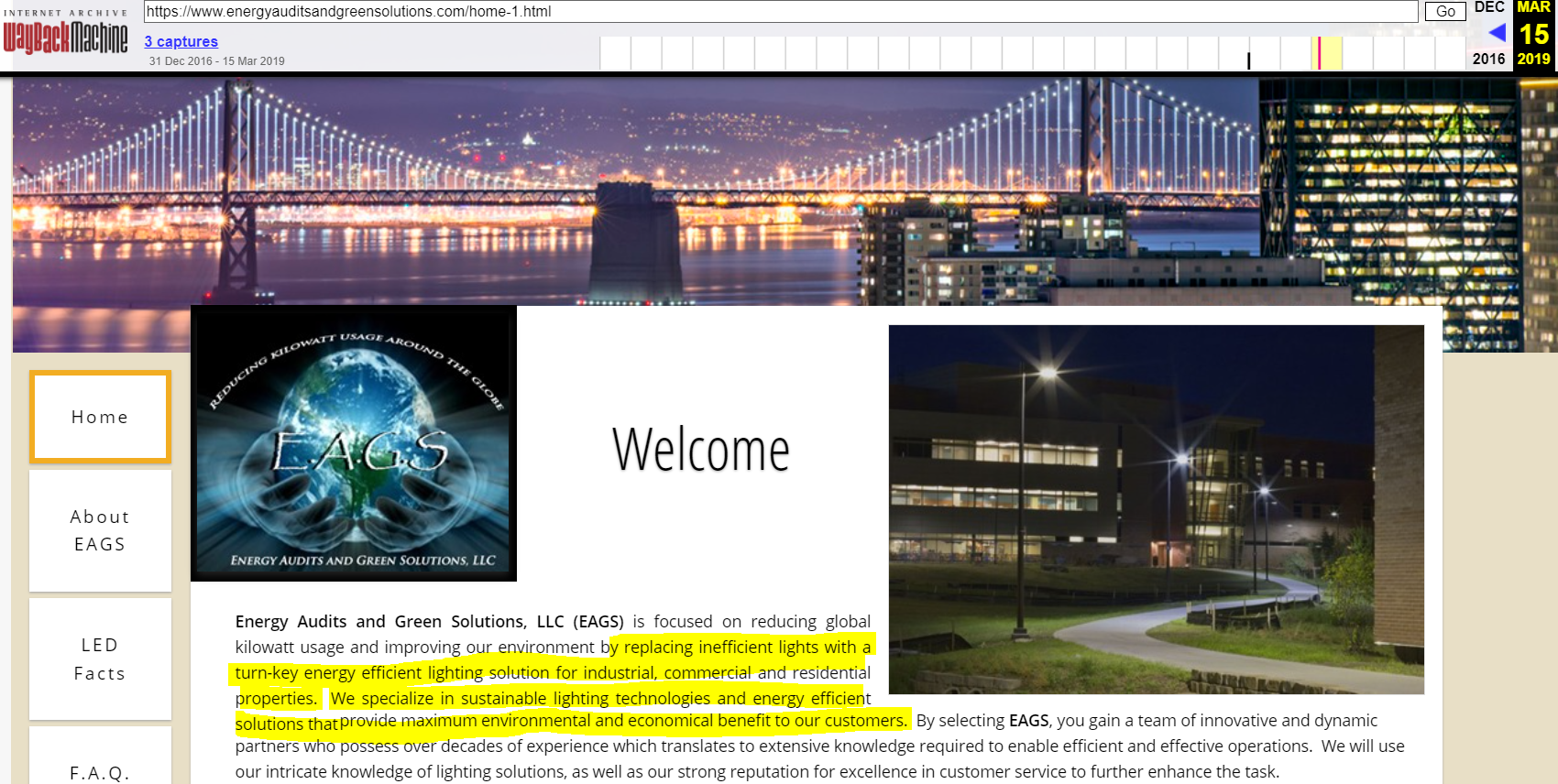Open the Home navigation item

click(x=100, y=417)
